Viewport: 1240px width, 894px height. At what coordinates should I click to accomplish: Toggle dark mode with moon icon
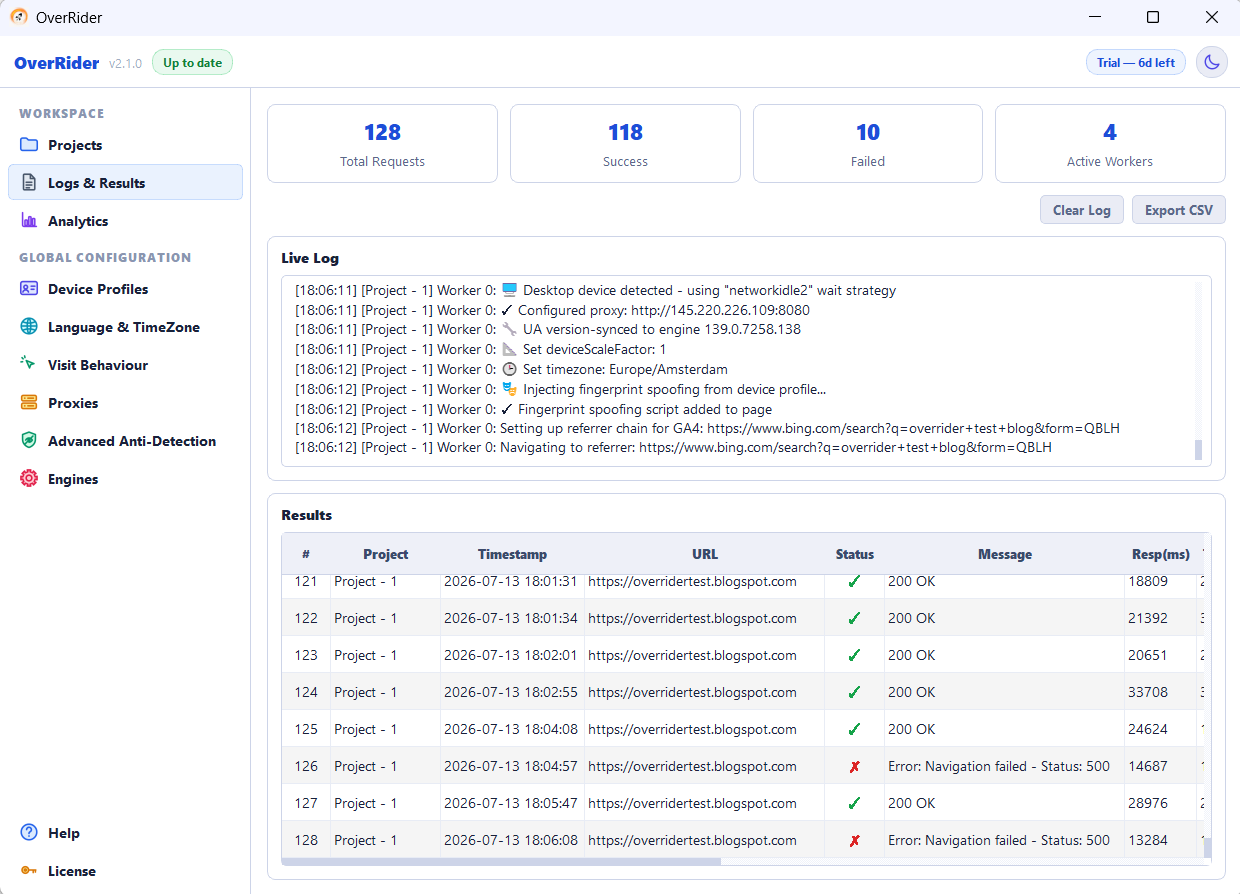(1212, 62)
